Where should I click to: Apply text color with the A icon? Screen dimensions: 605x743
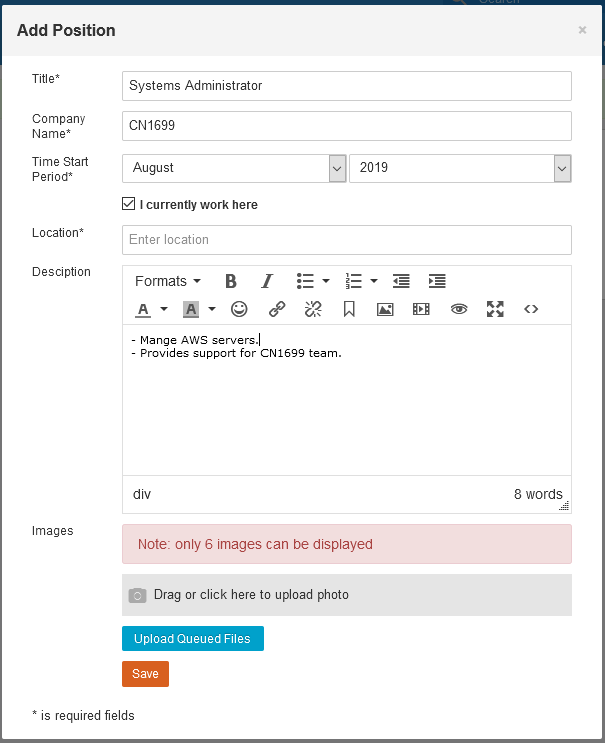point(143,309)
